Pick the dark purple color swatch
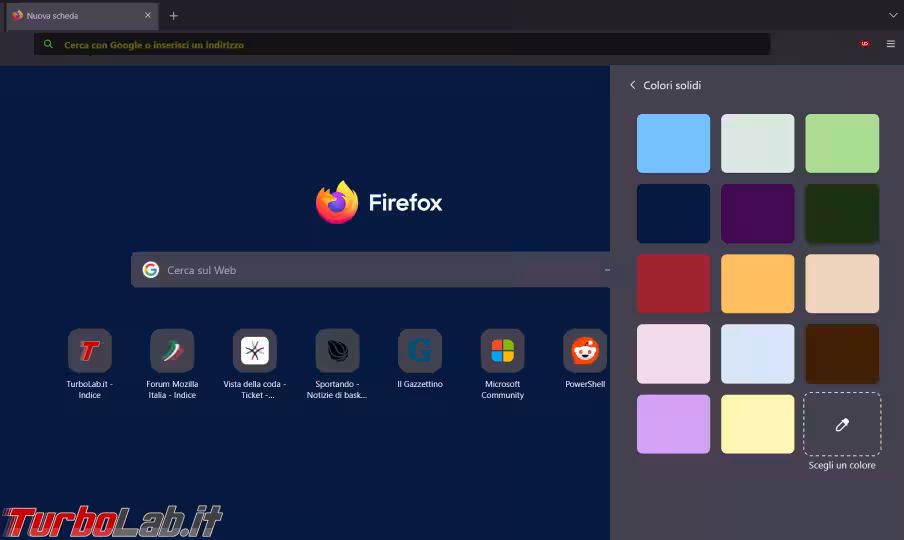The width and height of the screenshot is (904, 540). coord(758,214)
